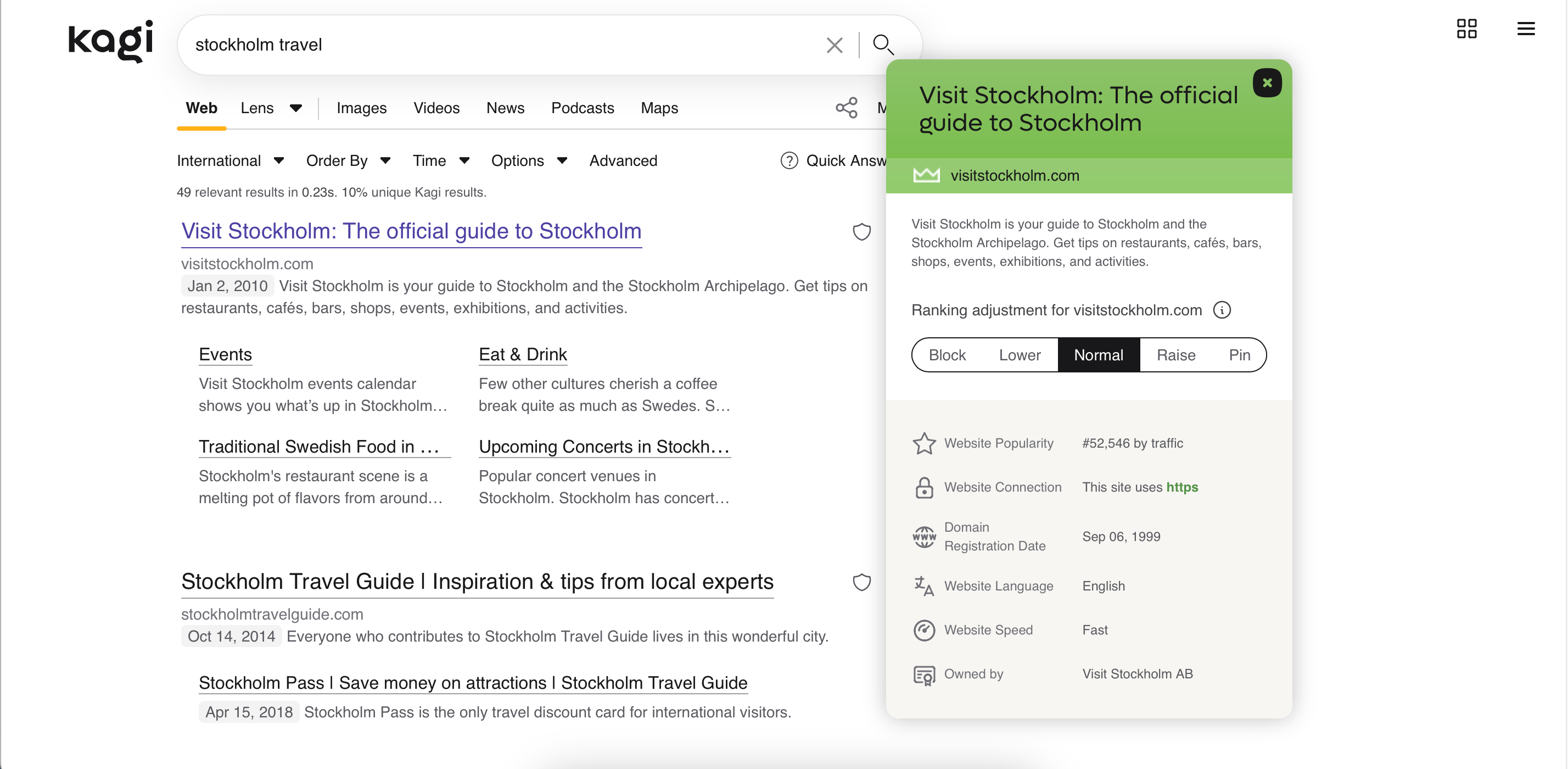Close the visitstockholm.com info panel
The image size is (1568, 769).
1267,83
